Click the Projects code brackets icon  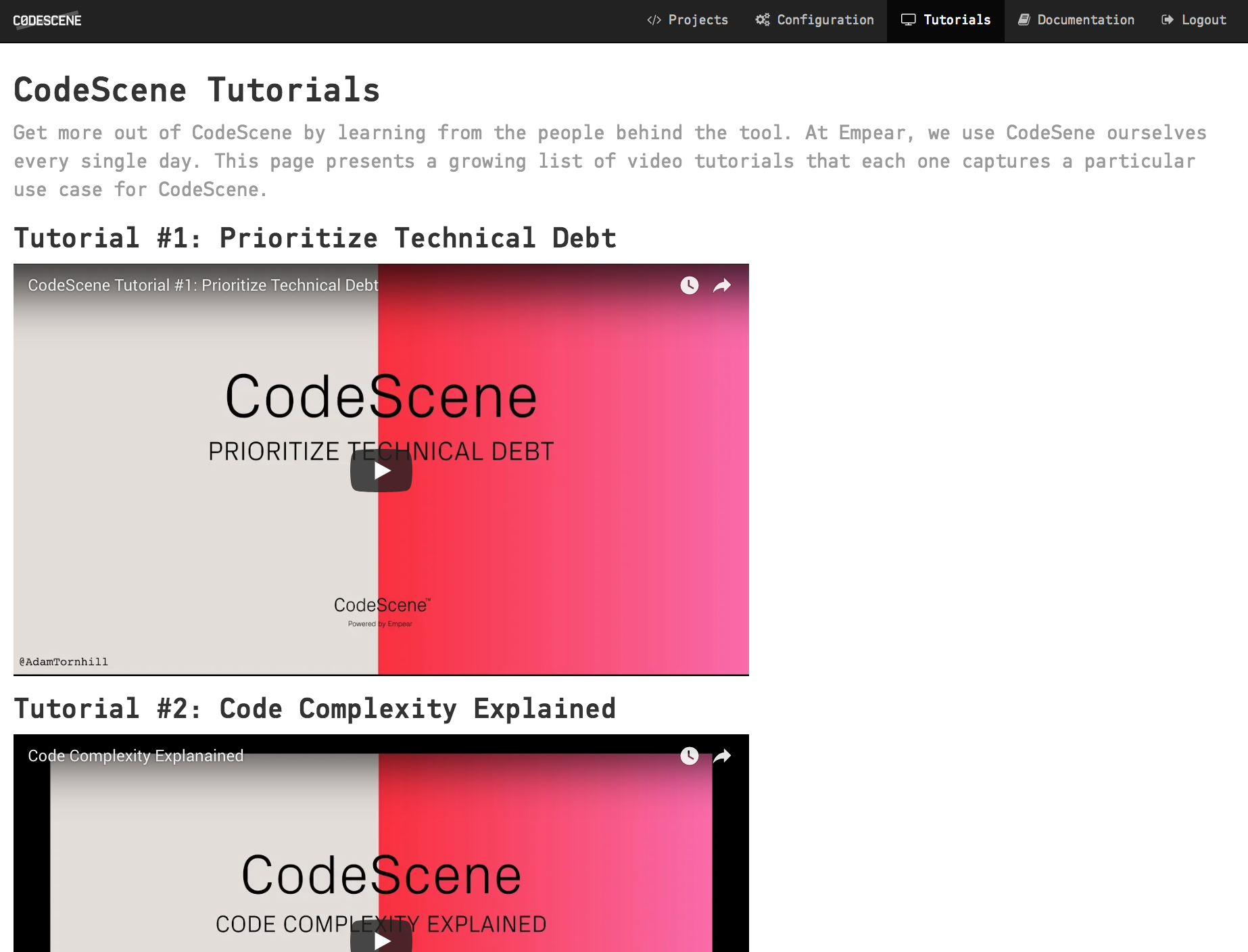[x=654, y=20]
